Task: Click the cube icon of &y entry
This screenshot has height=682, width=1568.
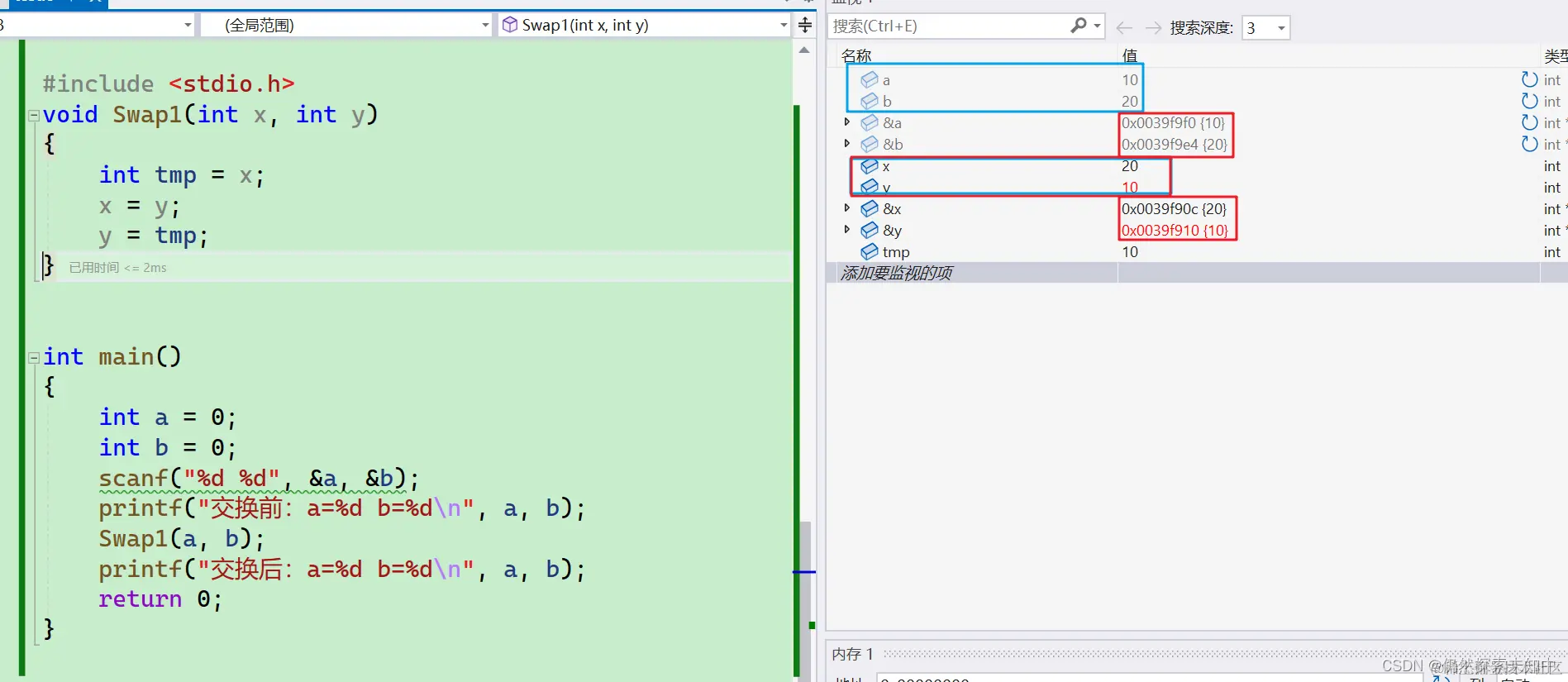Action: pos(870,230)
